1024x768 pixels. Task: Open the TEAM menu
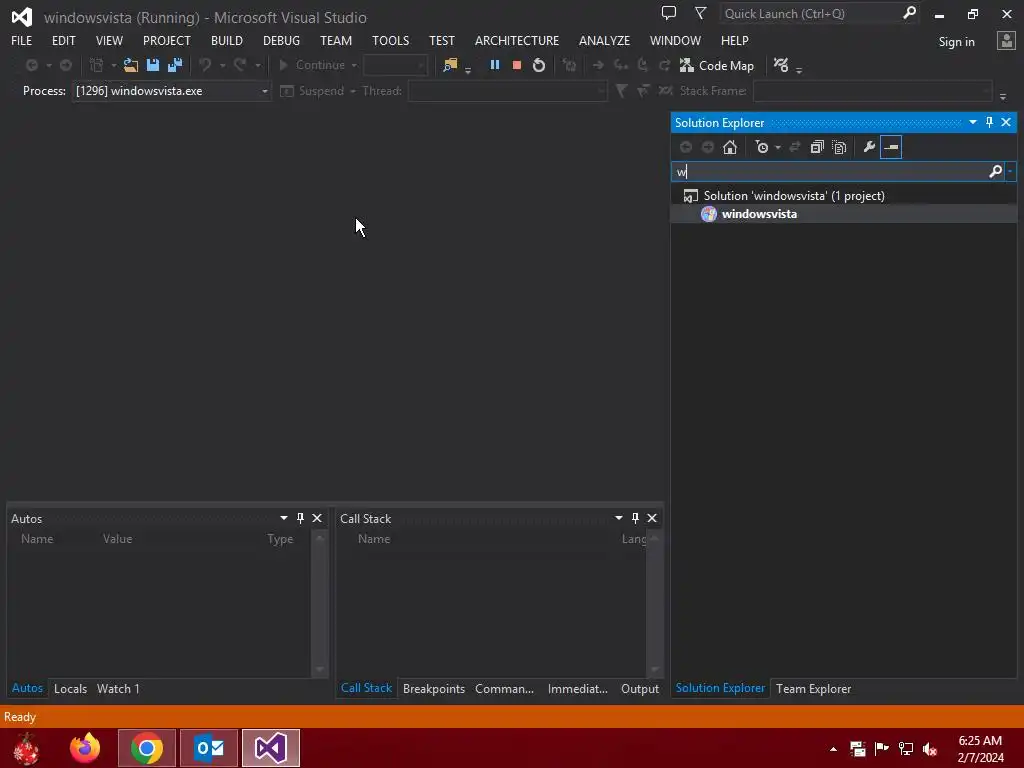pyautogui.click(x=336, y=40)
